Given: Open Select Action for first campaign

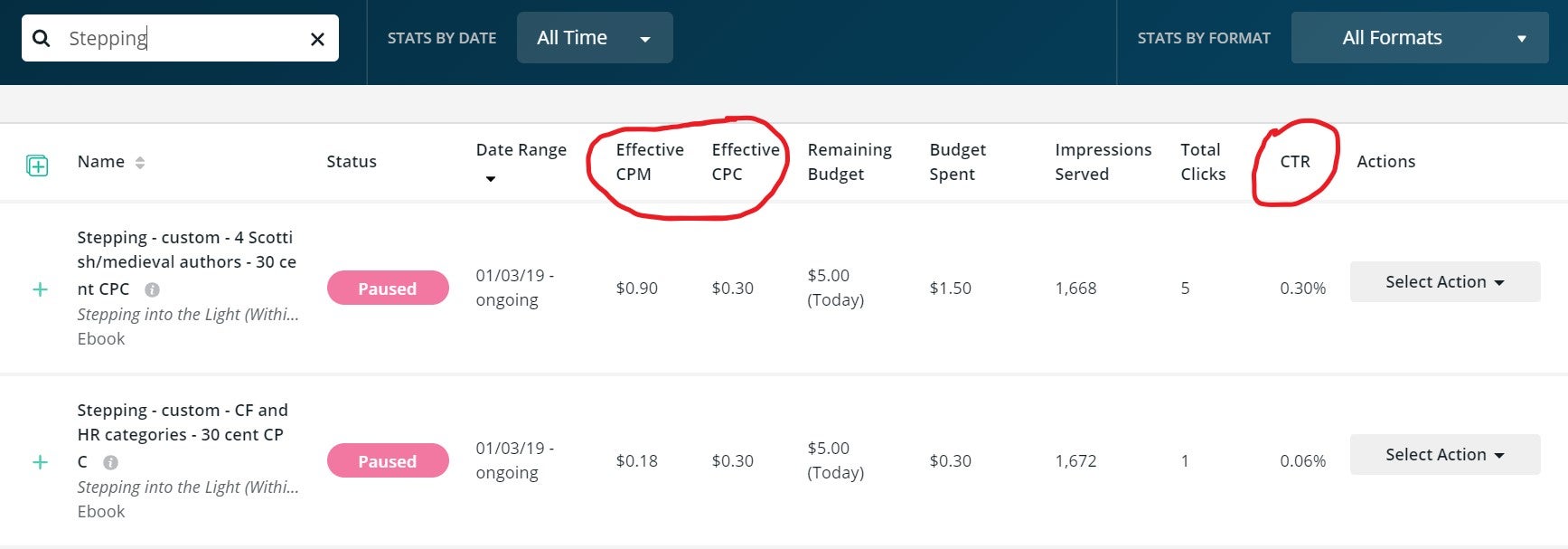Looking at the screenshot, I should 1444,282.
